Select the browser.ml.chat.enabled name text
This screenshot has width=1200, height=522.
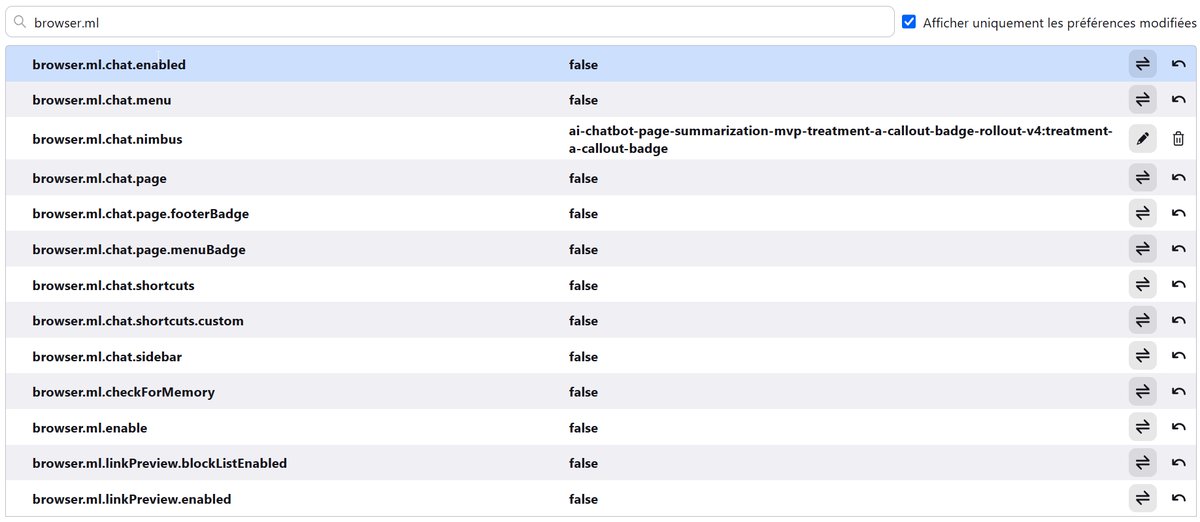(109, 65)
